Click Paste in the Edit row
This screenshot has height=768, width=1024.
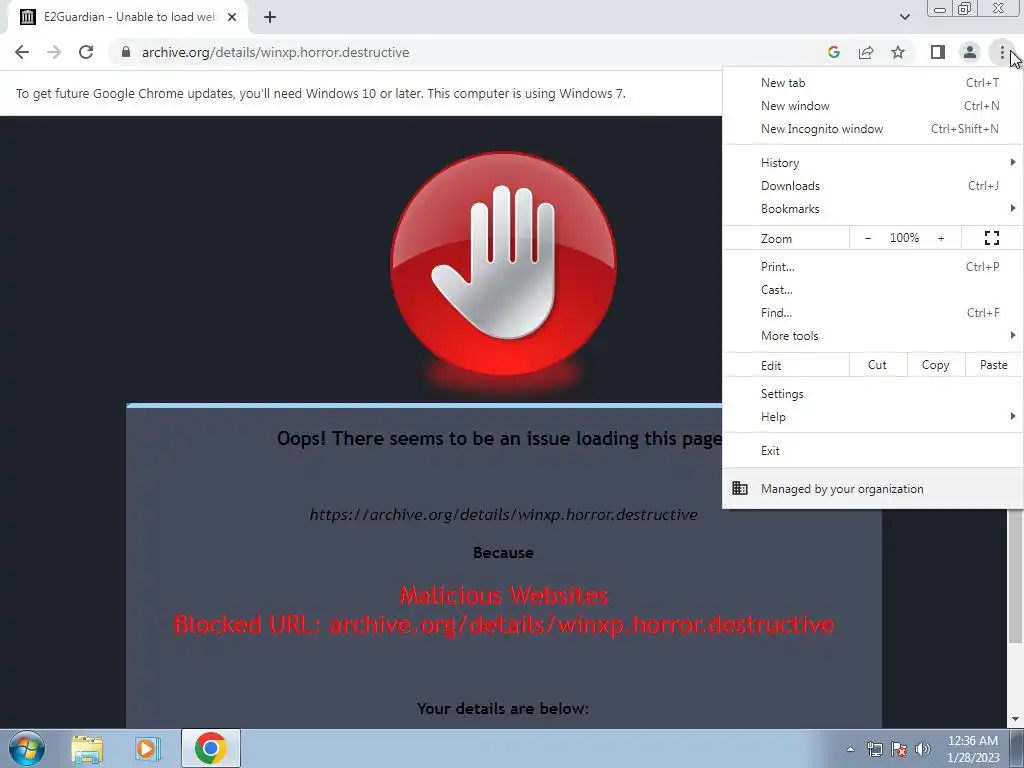993,365
